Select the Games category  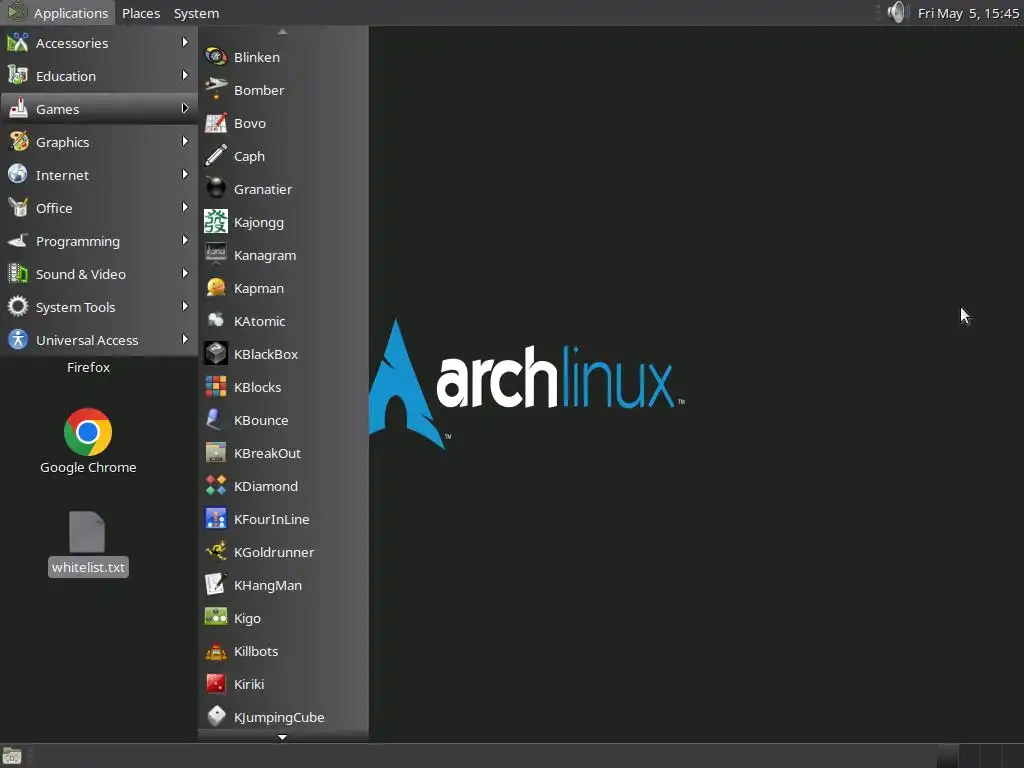(x=99, y=109)
